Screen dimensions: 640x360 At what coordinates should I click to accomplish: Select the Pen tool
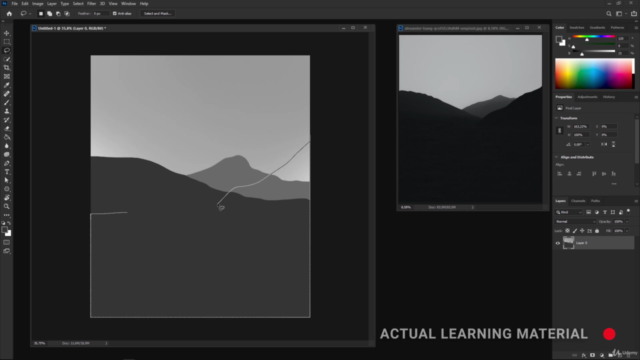(x=7, y=163)
